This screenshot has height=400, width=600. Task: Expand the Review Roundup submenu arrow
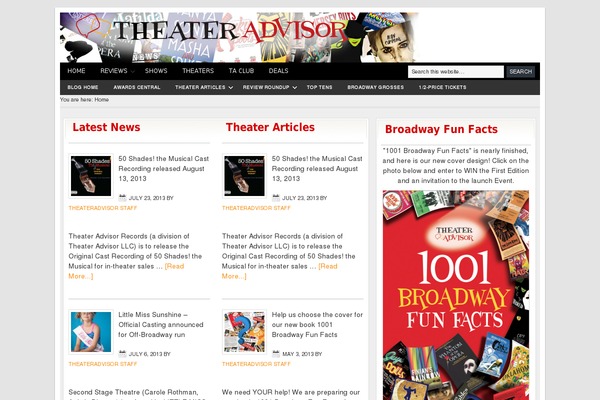[x=295, y=88]
